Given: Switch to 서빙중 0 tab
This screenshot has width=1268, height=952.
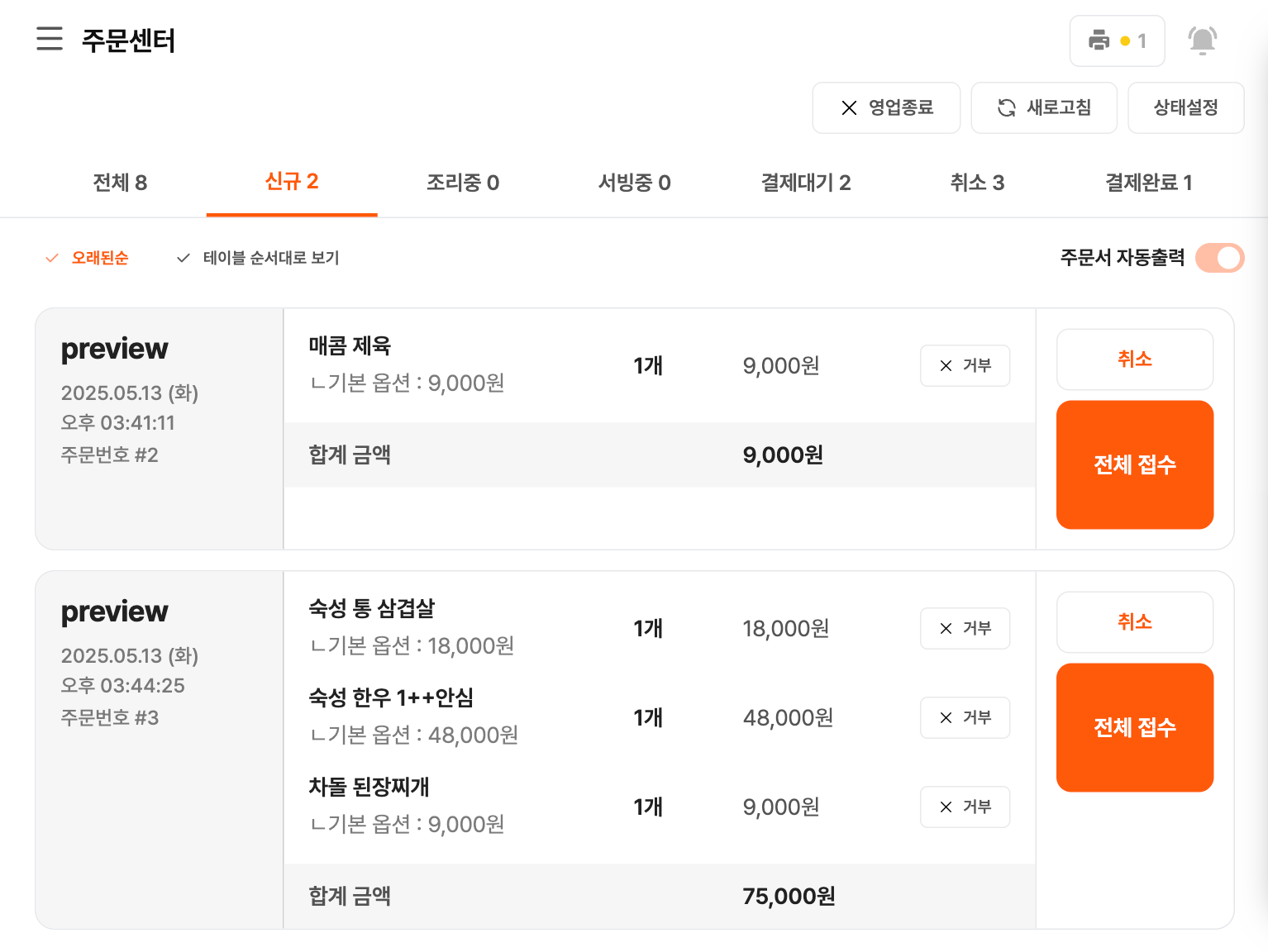Looking at the screenshot, I should click(634, 183).
